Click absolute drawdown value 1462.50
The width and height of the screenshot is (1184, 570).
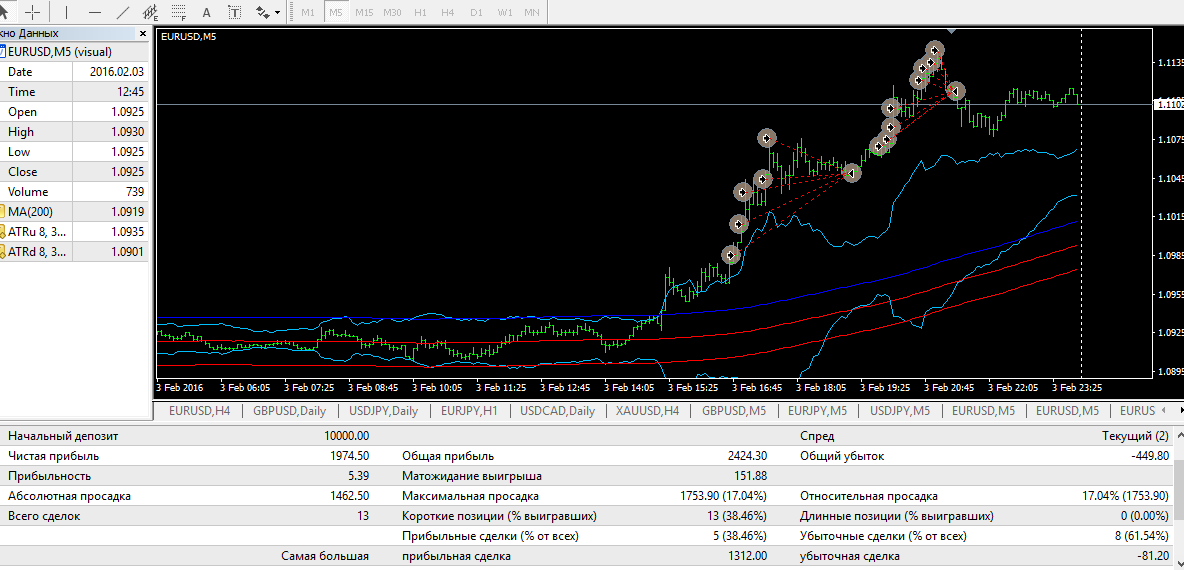350,497
